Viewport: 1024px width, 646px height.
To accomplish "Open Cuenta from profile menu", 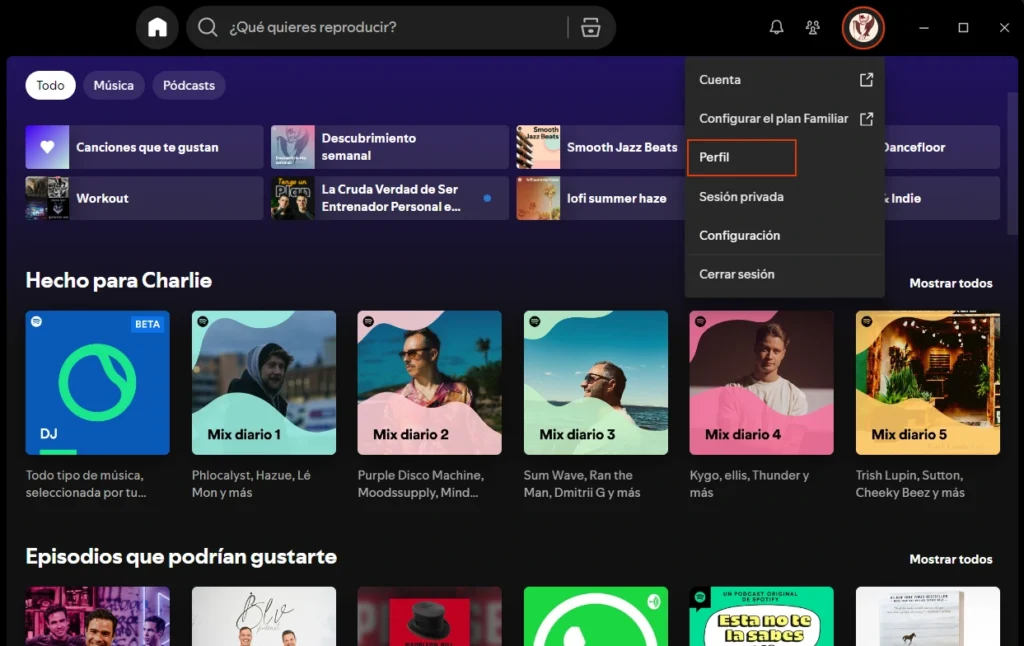I will coord(785,80).
